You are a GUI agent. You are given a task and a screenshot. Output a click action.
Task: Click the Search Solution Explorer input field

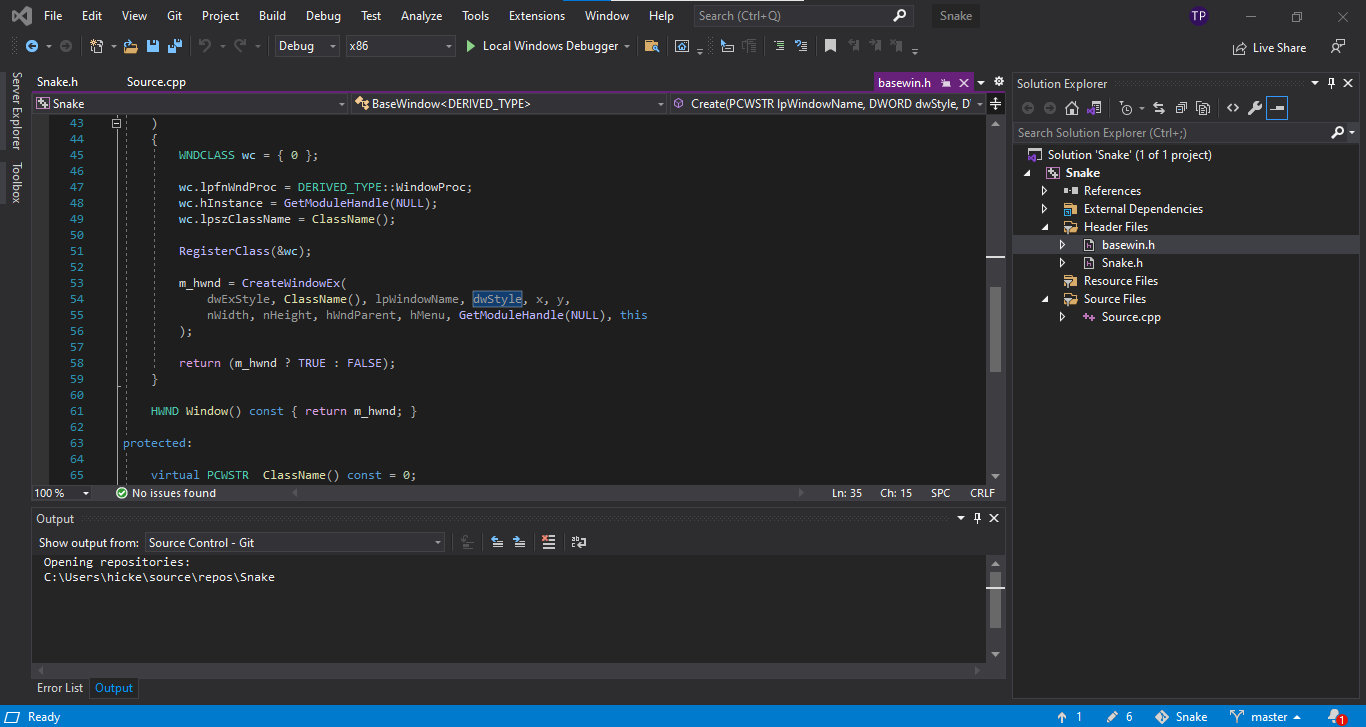pos(1170,132)
